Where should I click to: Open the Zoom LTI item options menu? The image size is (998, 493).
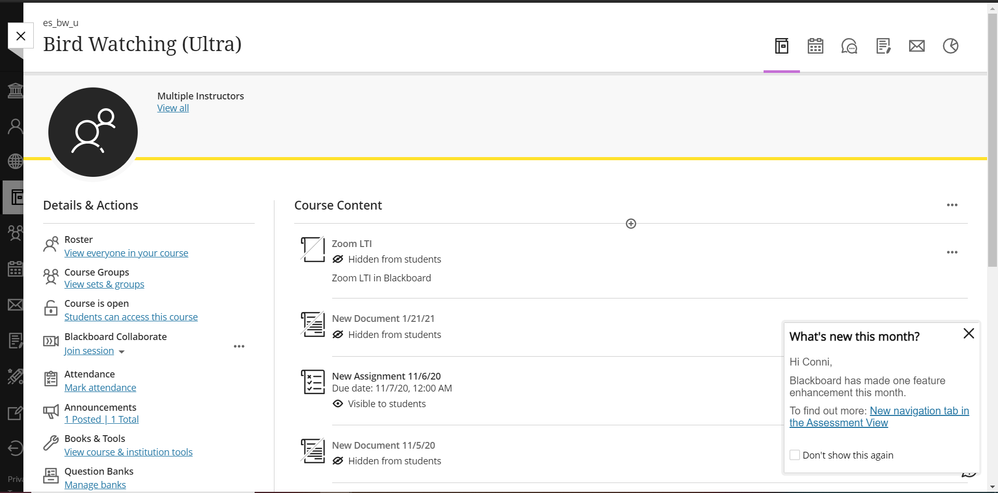(x=952, y=252)
